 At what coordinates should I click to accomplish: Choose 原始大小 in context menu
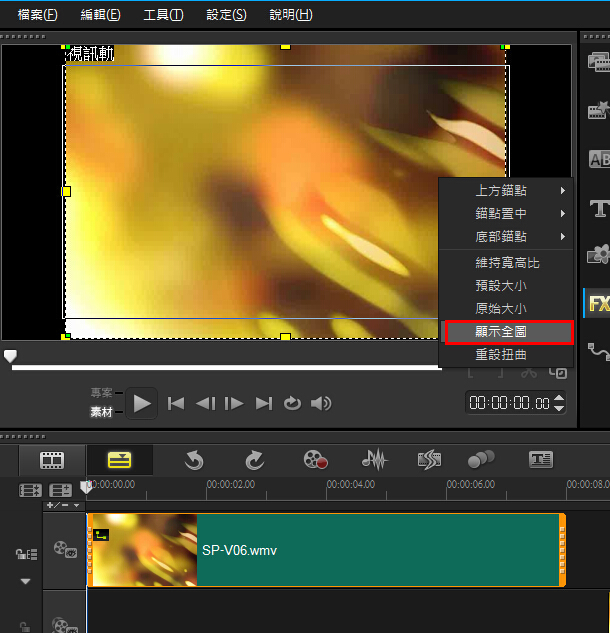coord(506,308)
